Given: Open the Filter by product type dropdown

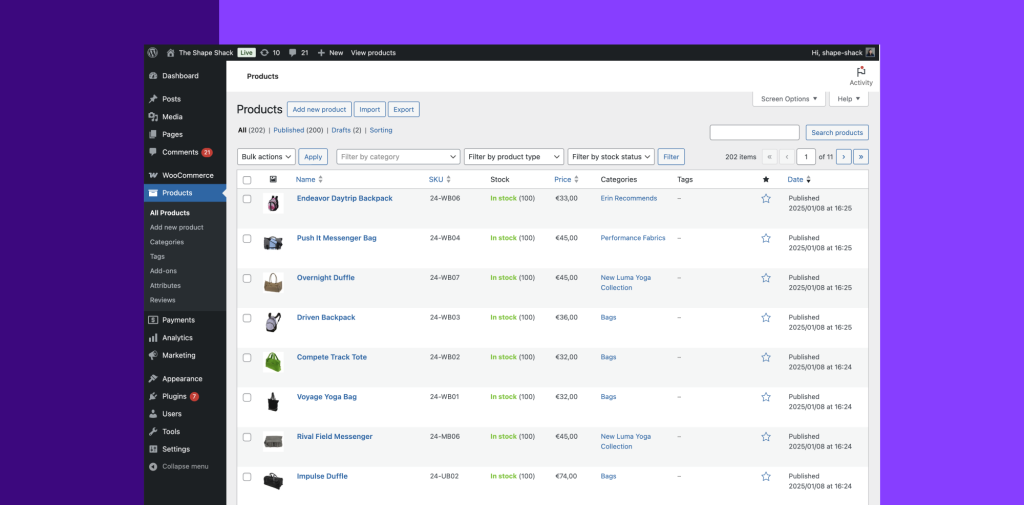Looking at the screenshot, I should tap(514, 157).
